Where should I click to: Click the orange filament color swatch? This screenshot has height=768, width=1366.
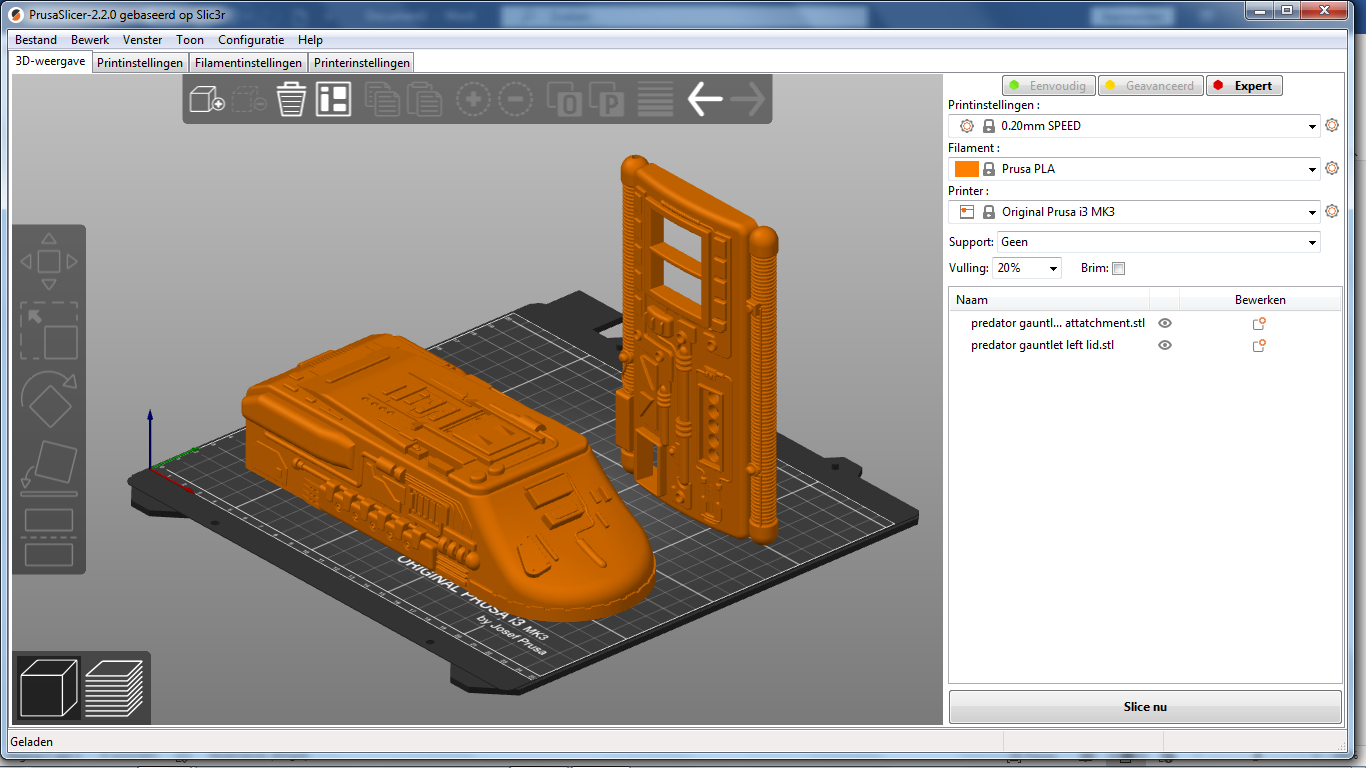(966, 169)
